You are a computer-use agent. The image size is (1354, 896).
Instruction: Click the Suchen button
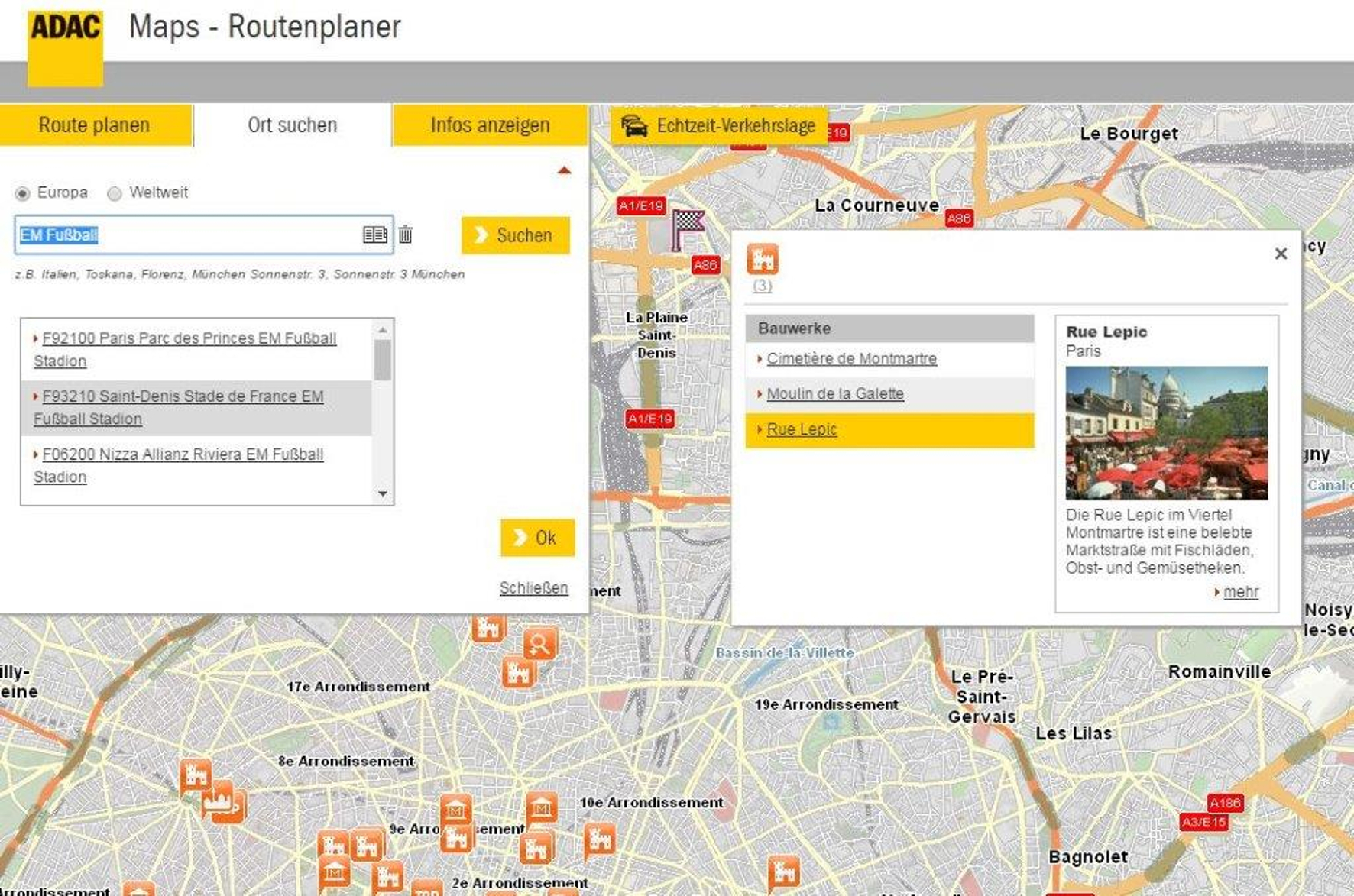click(x=516, y=235)
